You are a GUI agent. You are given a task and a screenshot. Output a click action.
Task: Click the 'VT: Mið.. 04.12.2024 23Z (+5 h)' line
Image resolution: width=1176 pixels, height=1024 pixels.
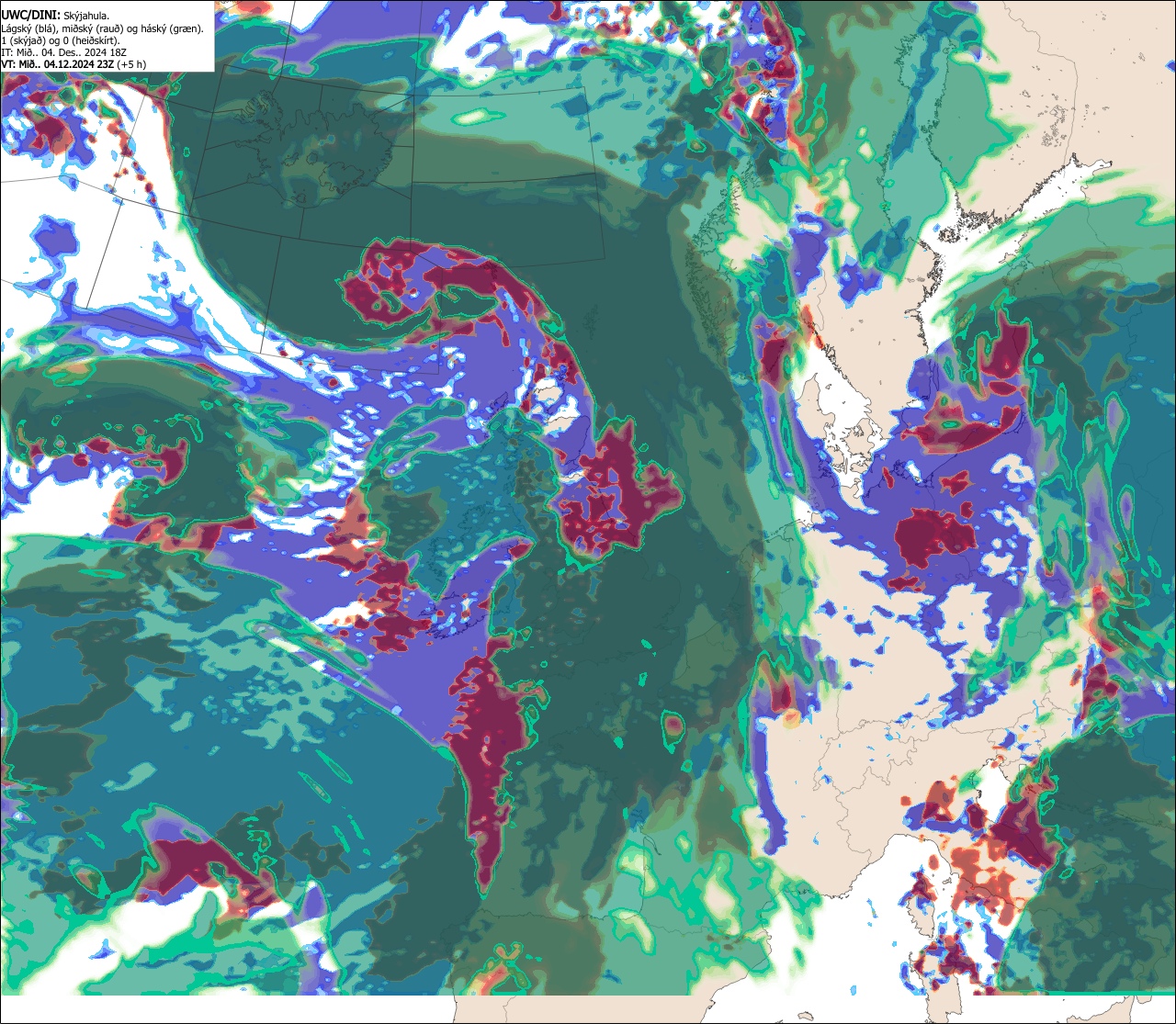73,64
